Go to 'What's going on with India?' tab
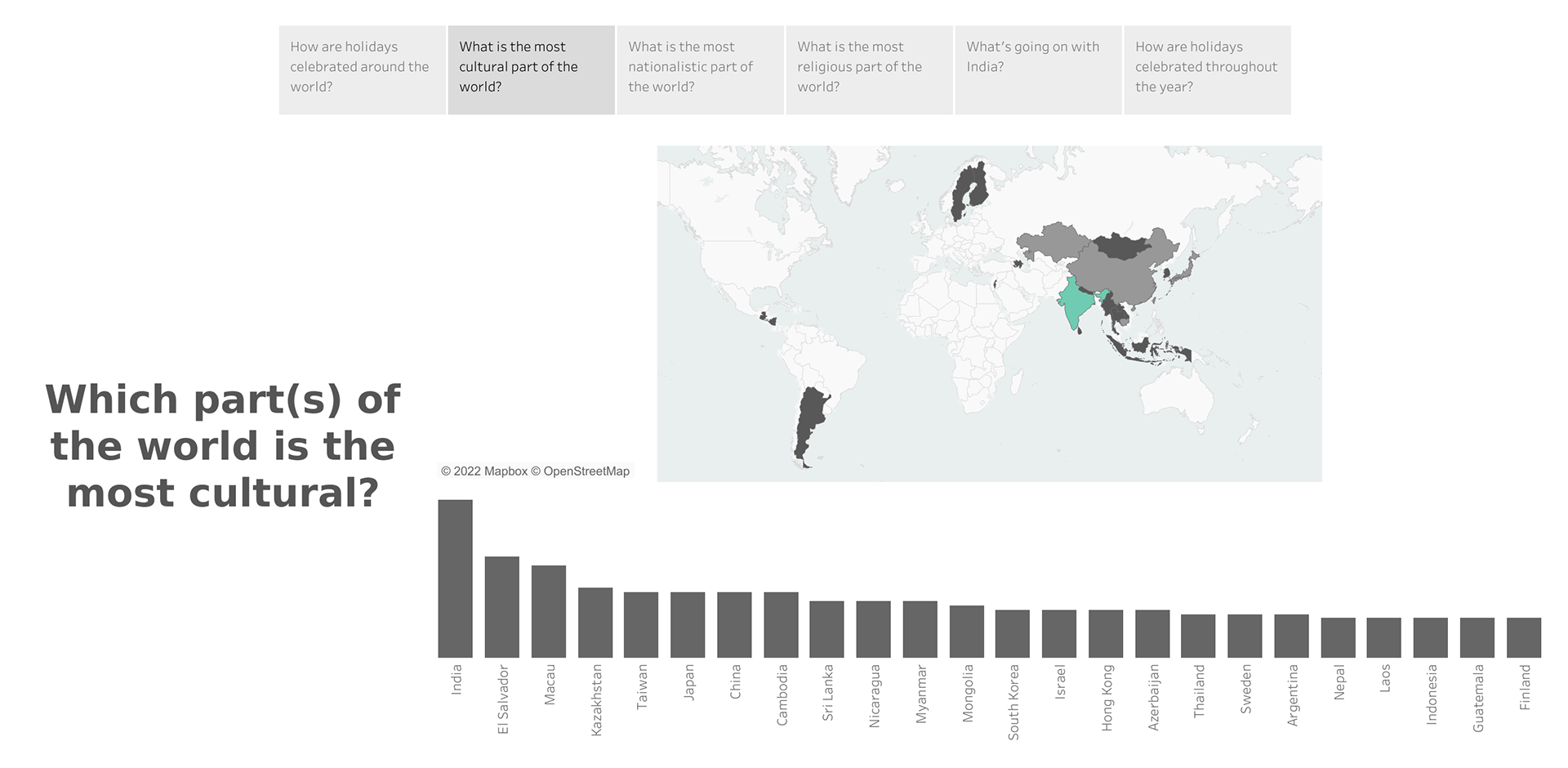The width and height of the screenshot is (1568, 768). pyautogui.click(x=1038, y=69)
